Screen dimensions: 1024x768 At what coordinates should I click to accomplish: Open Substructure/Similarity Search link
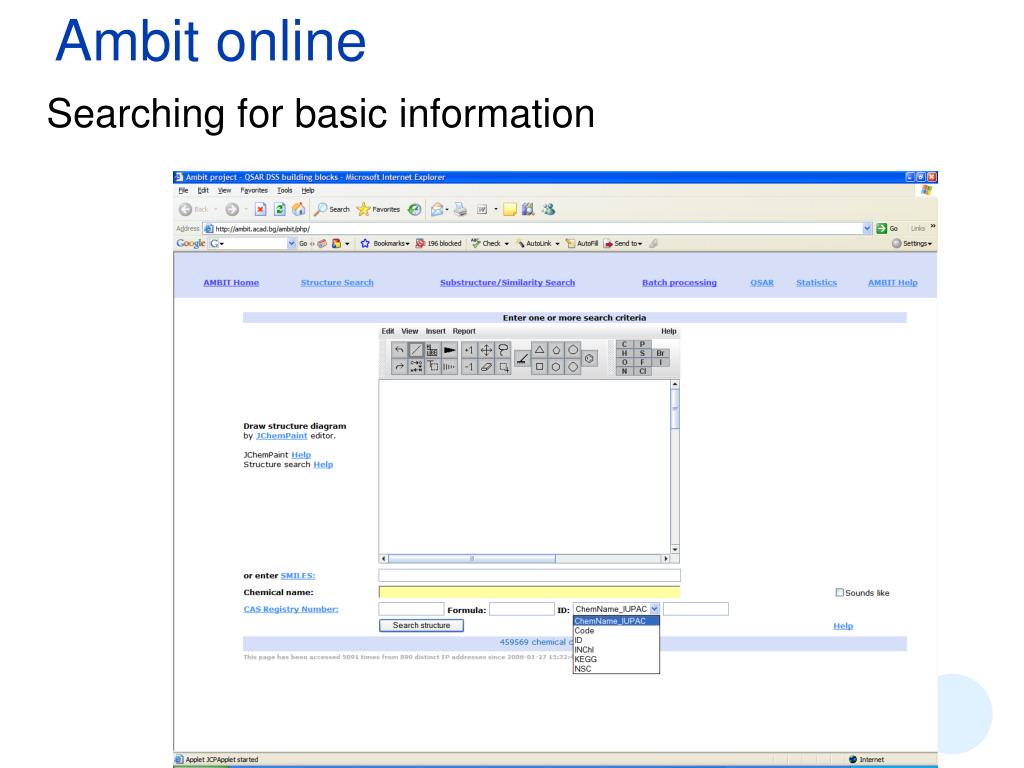pos(507,283)
